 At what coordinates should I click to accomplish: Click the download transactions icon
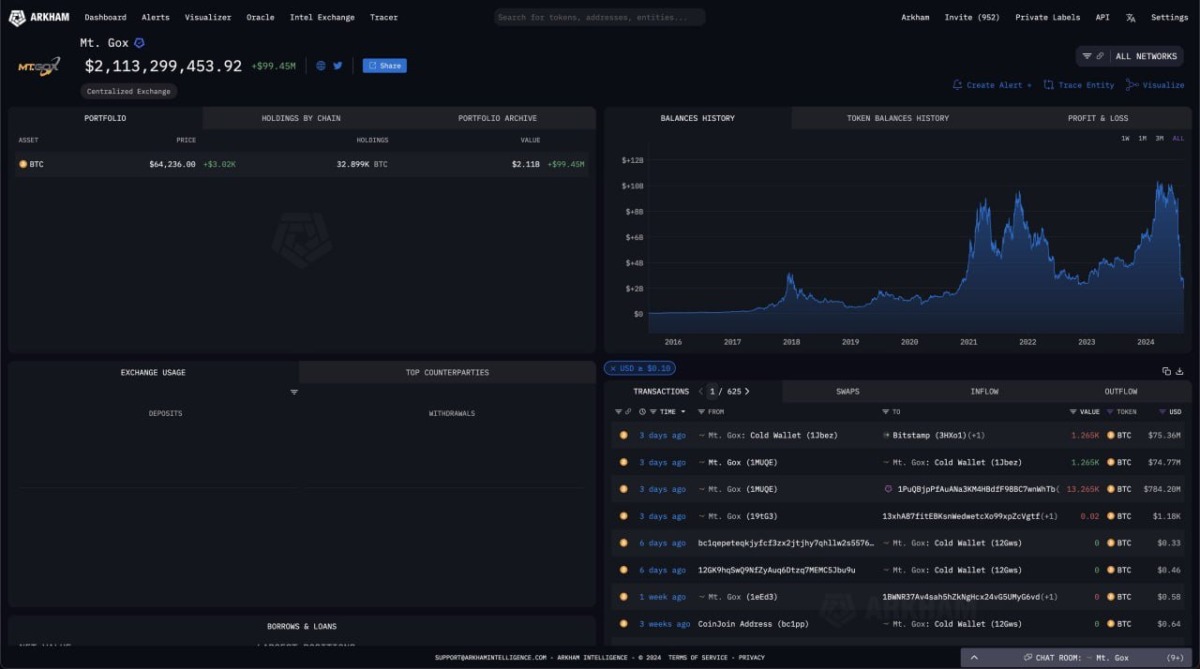1180,371
